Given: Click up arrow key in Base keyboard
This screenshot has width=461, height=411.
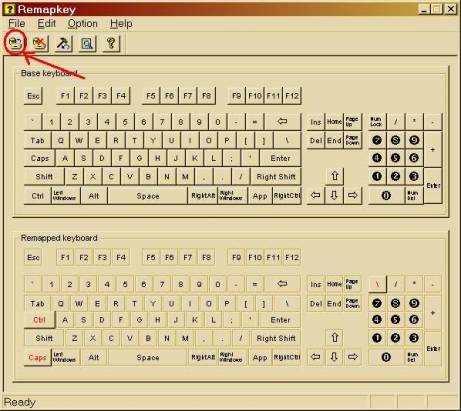Looking at the screenshot, I should click(335, 176).
